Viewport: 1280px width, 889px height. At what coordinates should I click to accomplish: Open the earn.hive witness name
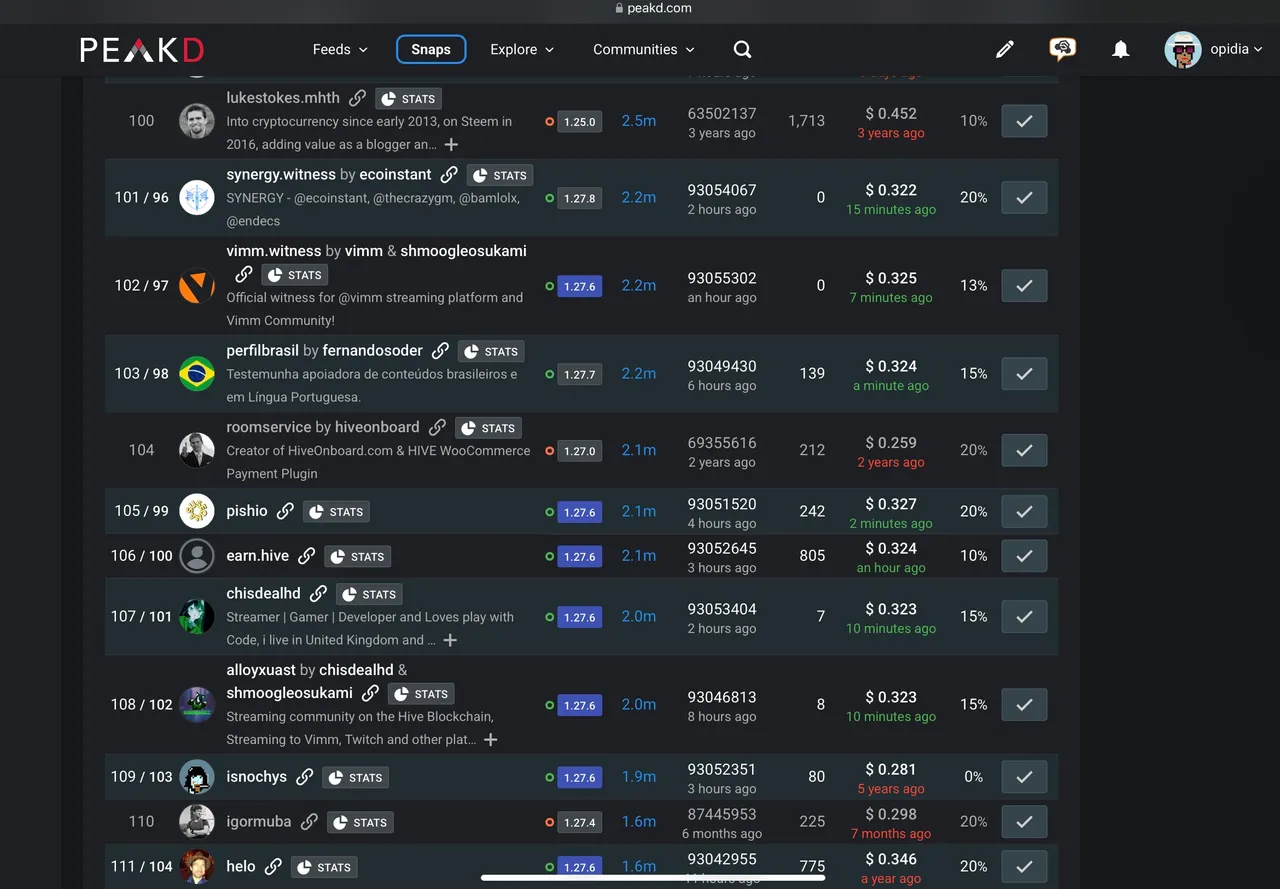point(257,556)
